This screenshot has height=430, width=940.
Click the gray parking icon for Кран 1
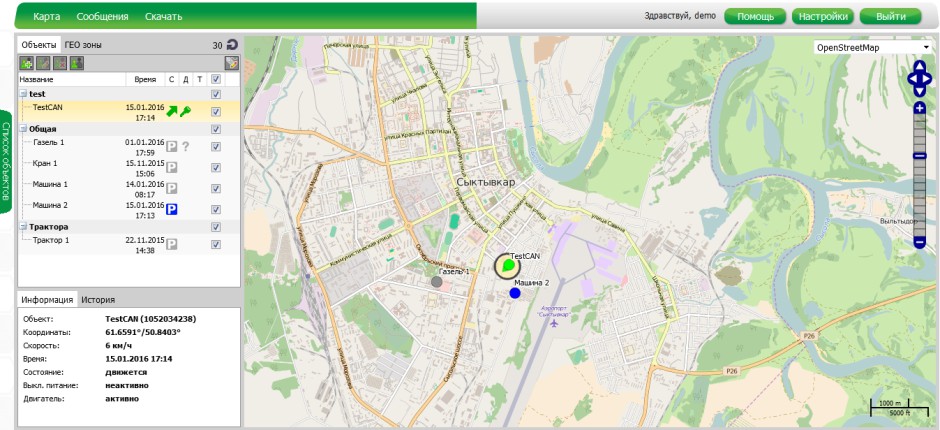click(171, 167)
